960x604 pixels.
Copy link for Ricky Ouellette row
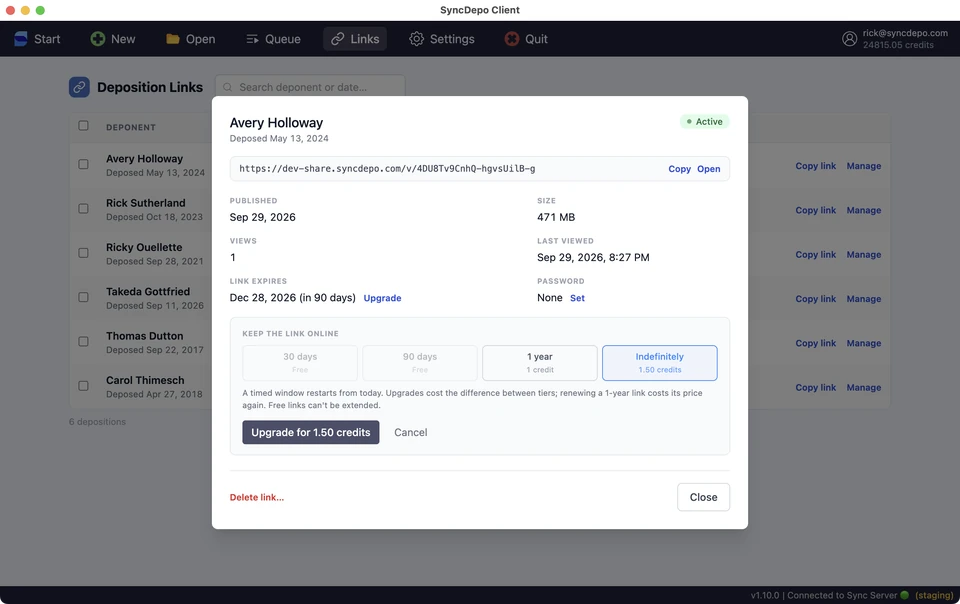816,255
